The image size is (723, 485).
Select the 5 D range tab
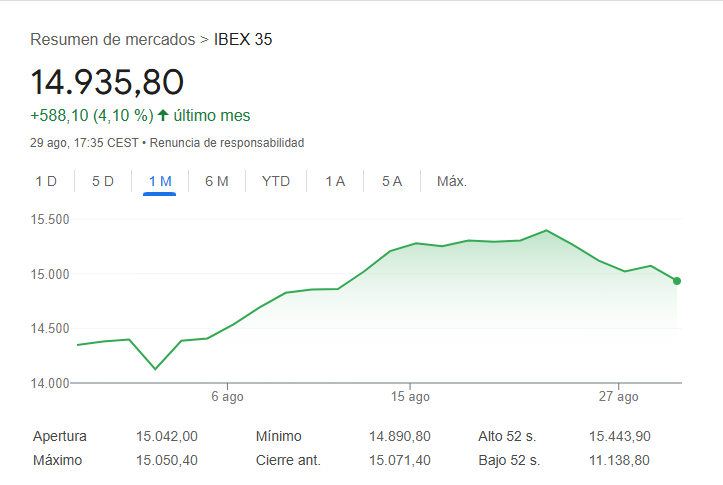point(103,181)
